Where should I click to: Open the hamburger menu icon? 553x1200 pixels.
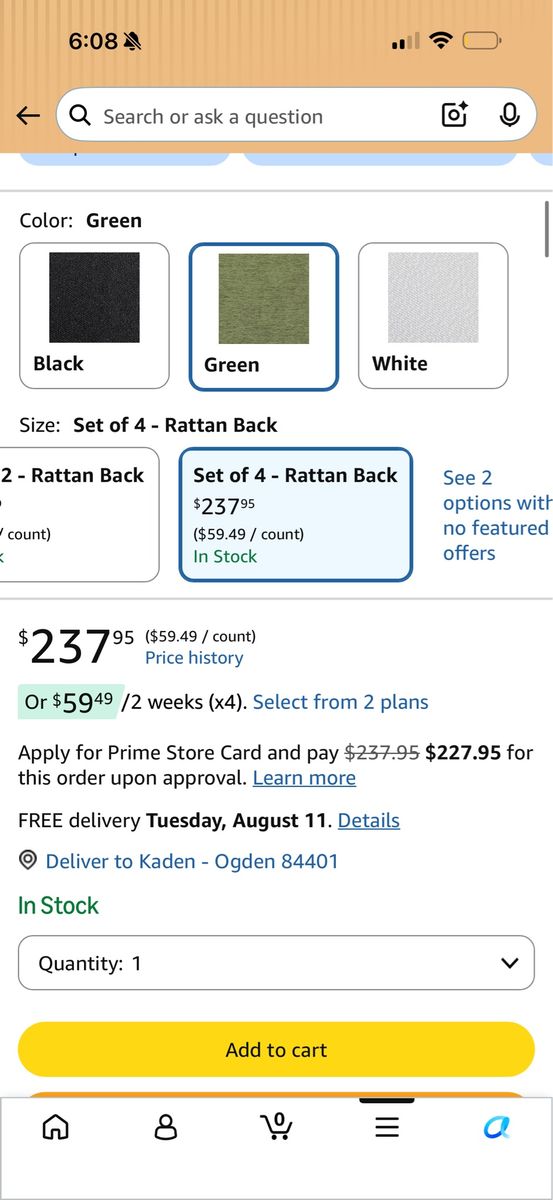click(x=387, y=1127)
